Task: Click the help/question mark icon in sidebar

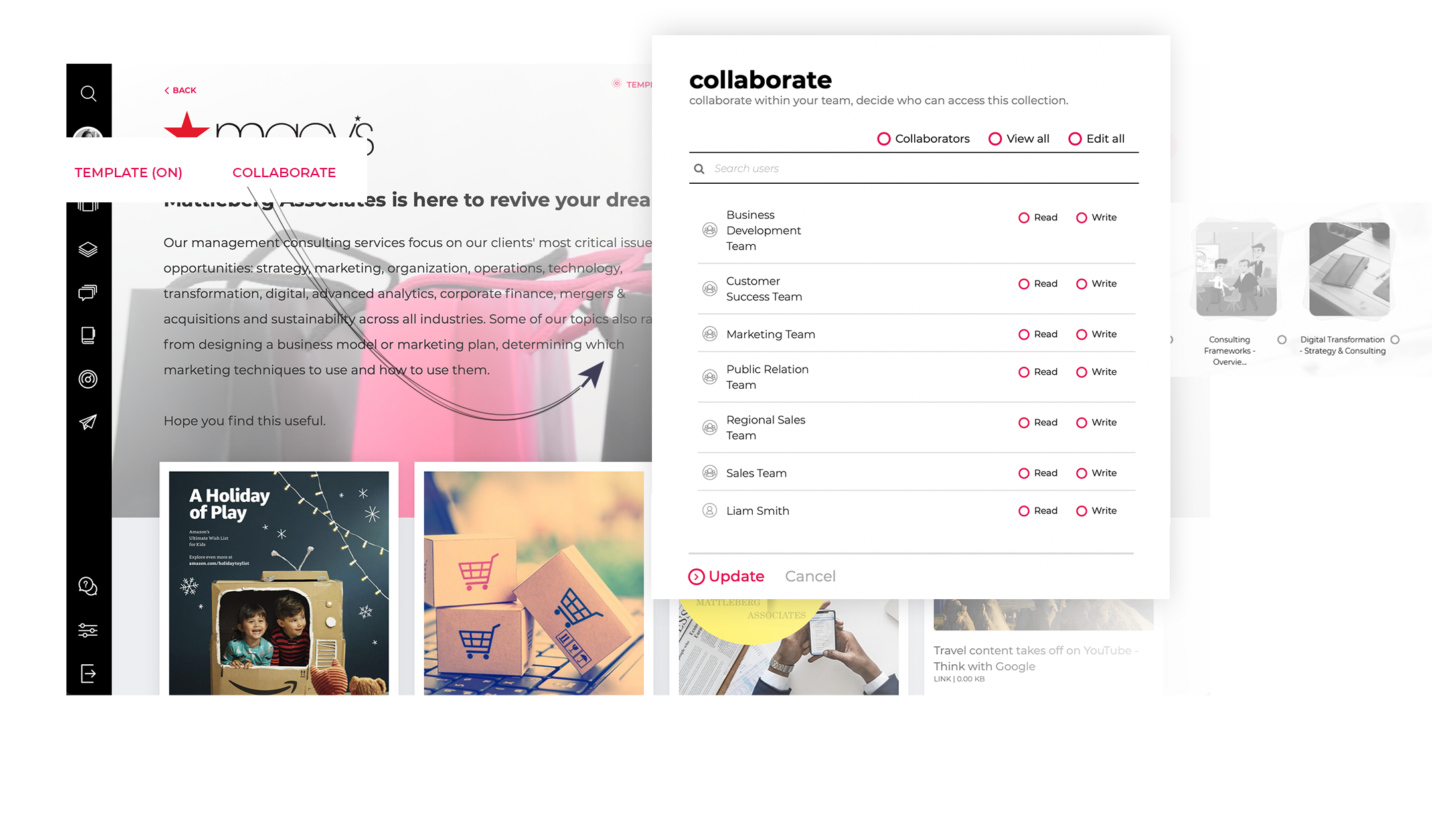Action: 88,586
